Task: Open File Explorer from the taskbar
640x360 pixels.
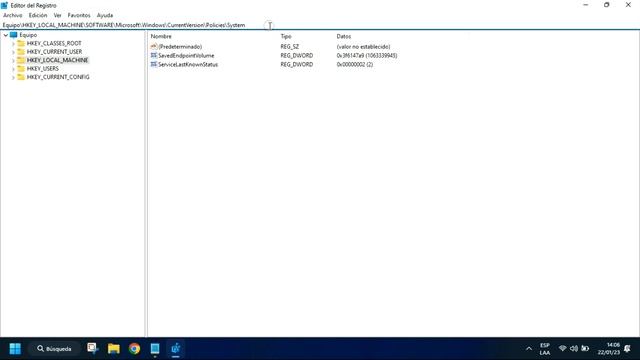Action: [x=113, y=349]
